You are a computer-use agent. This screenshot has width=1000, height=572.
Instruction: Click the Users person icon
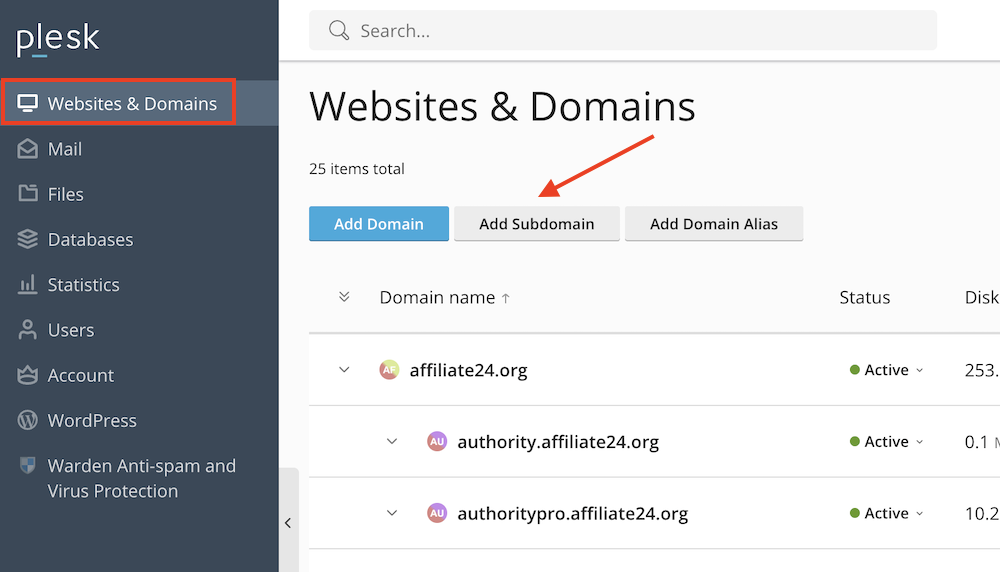point(28,330)
